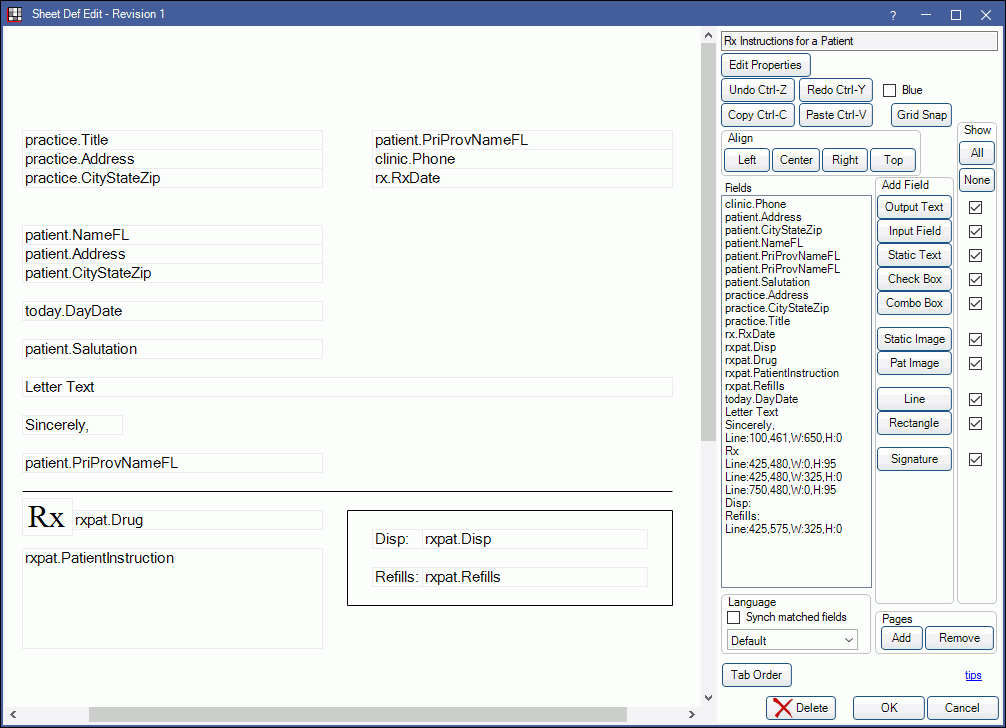Click the help question mark in title bar
The height and width of the screenshot is (728, 1006).
(892, 15)
